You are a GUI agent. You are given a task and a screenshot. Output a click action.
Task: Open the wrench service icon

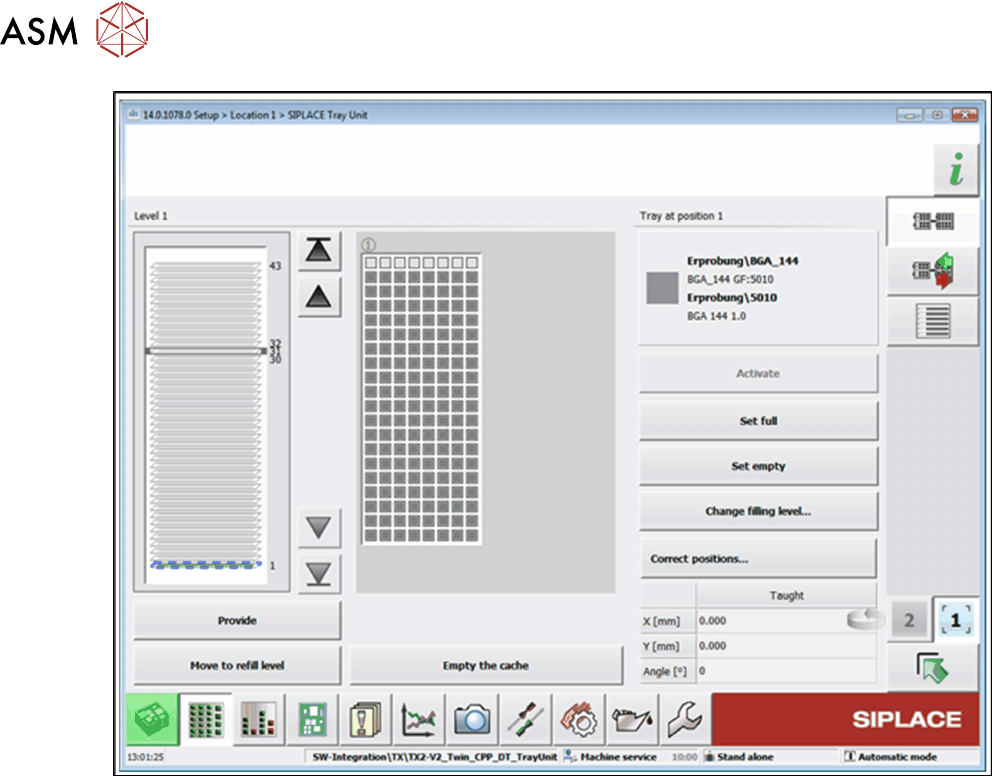point(685,719)
